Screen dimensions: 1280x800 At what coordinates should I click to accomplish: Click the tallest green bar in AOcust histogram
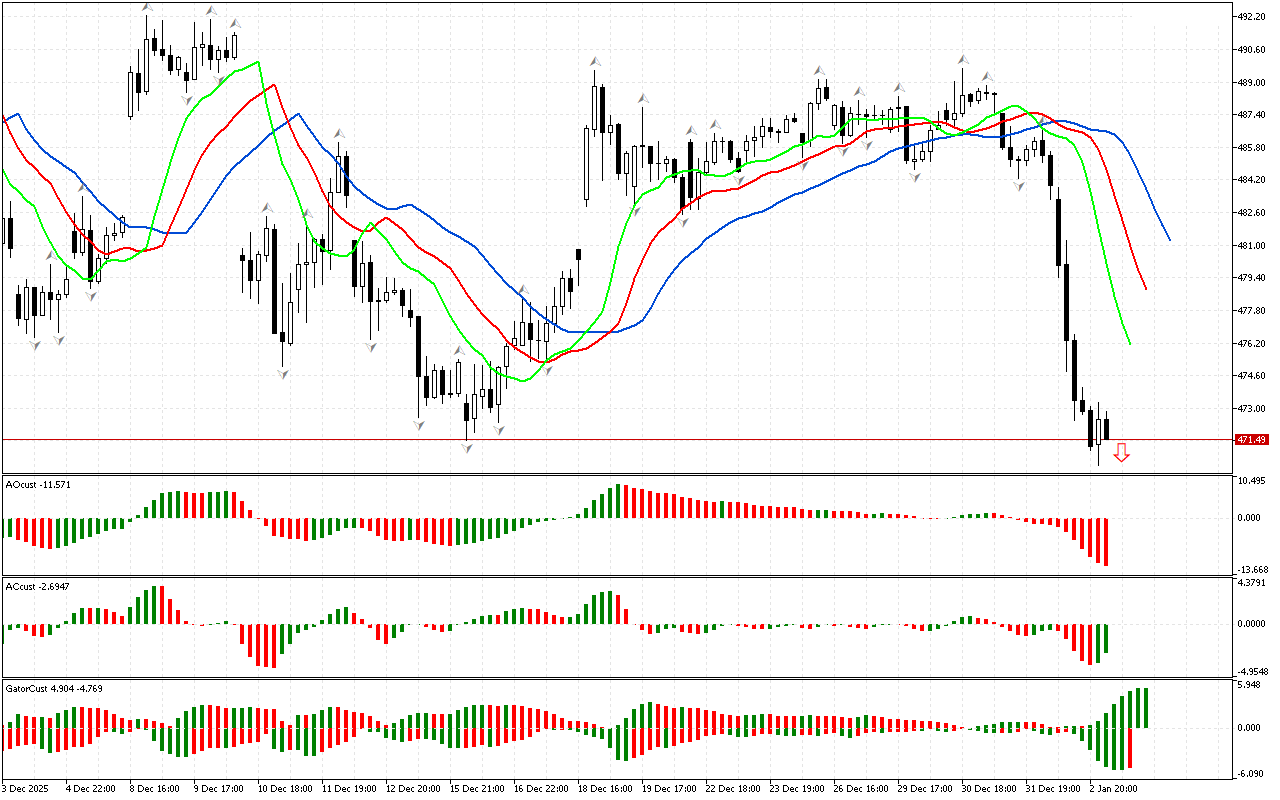click(x=619, y=501)
